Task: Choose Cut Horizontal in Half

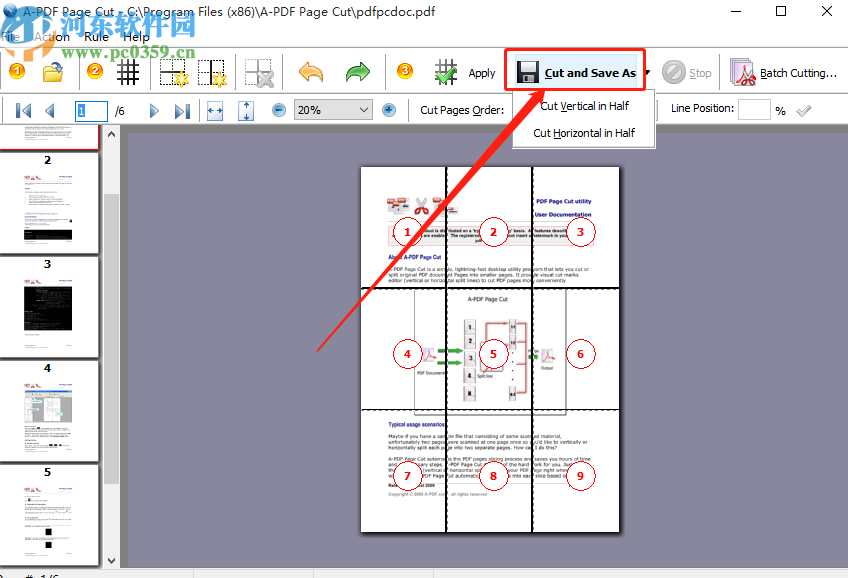Action: pyautogui.click(x=583, y=132)
